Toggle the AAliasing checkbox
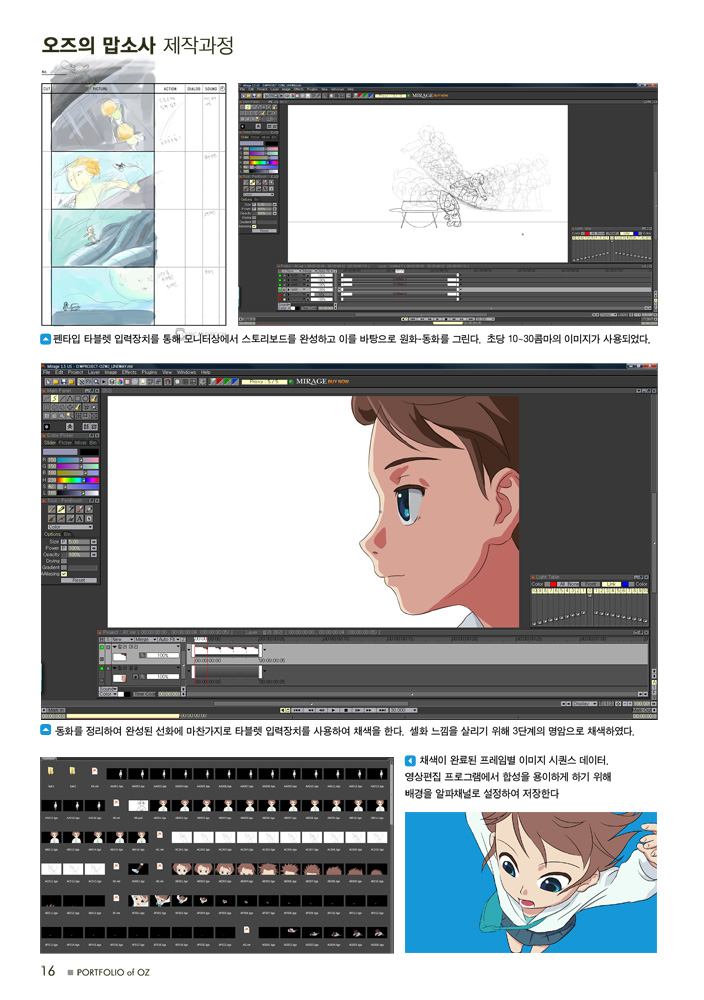The image size is (704, 1000). coord(64,574)
